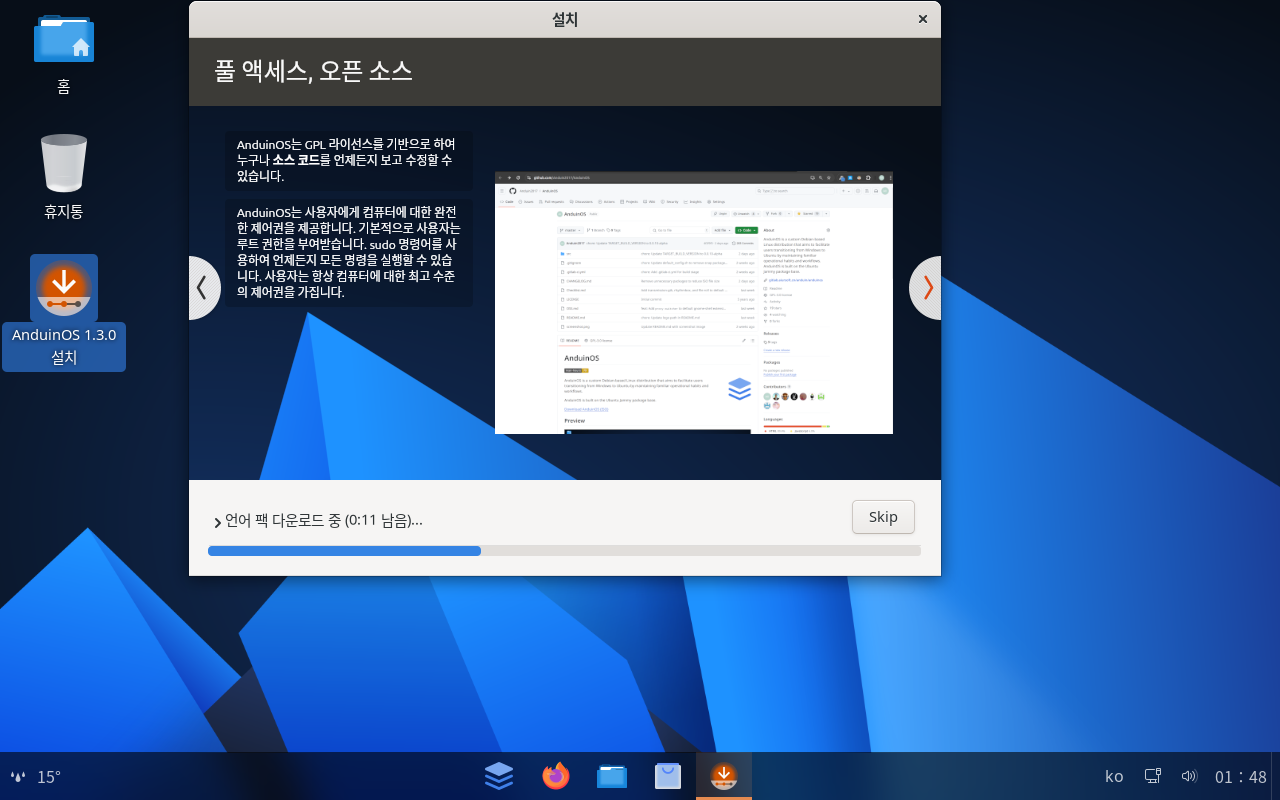Viewport: 1280px width, 800px height.
Task: Open the AnduinOS start menu in the taskbar
Action: 499,776
